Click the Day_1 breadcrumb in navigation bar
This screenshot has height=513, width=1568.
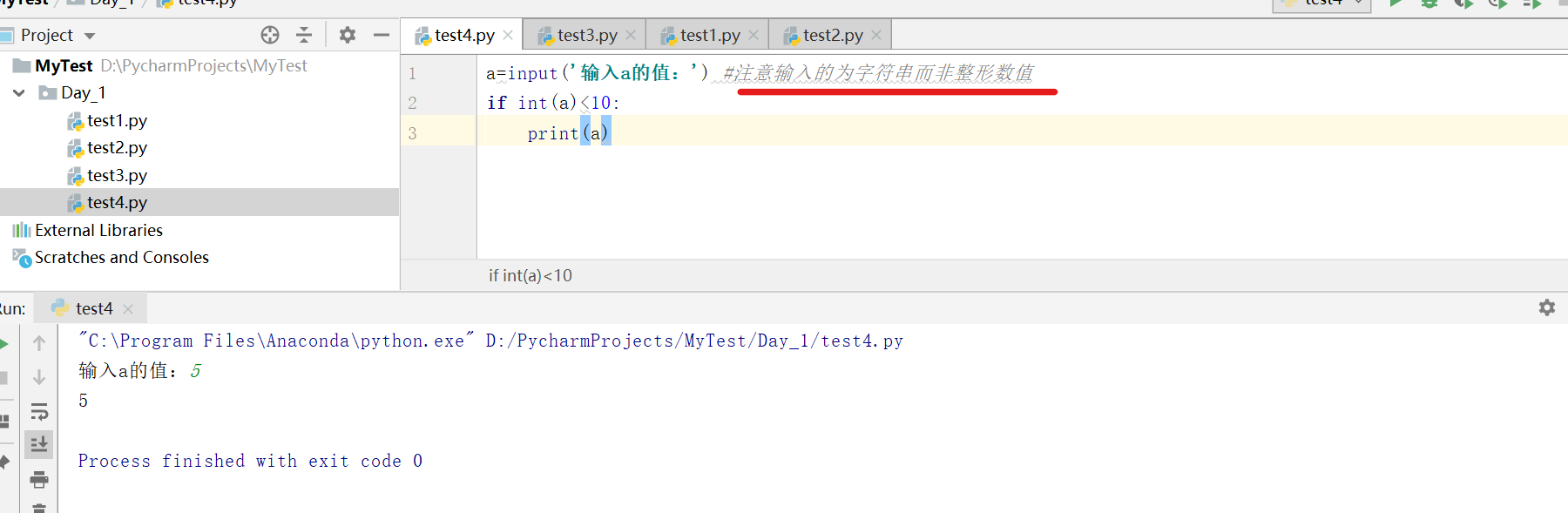103,3
